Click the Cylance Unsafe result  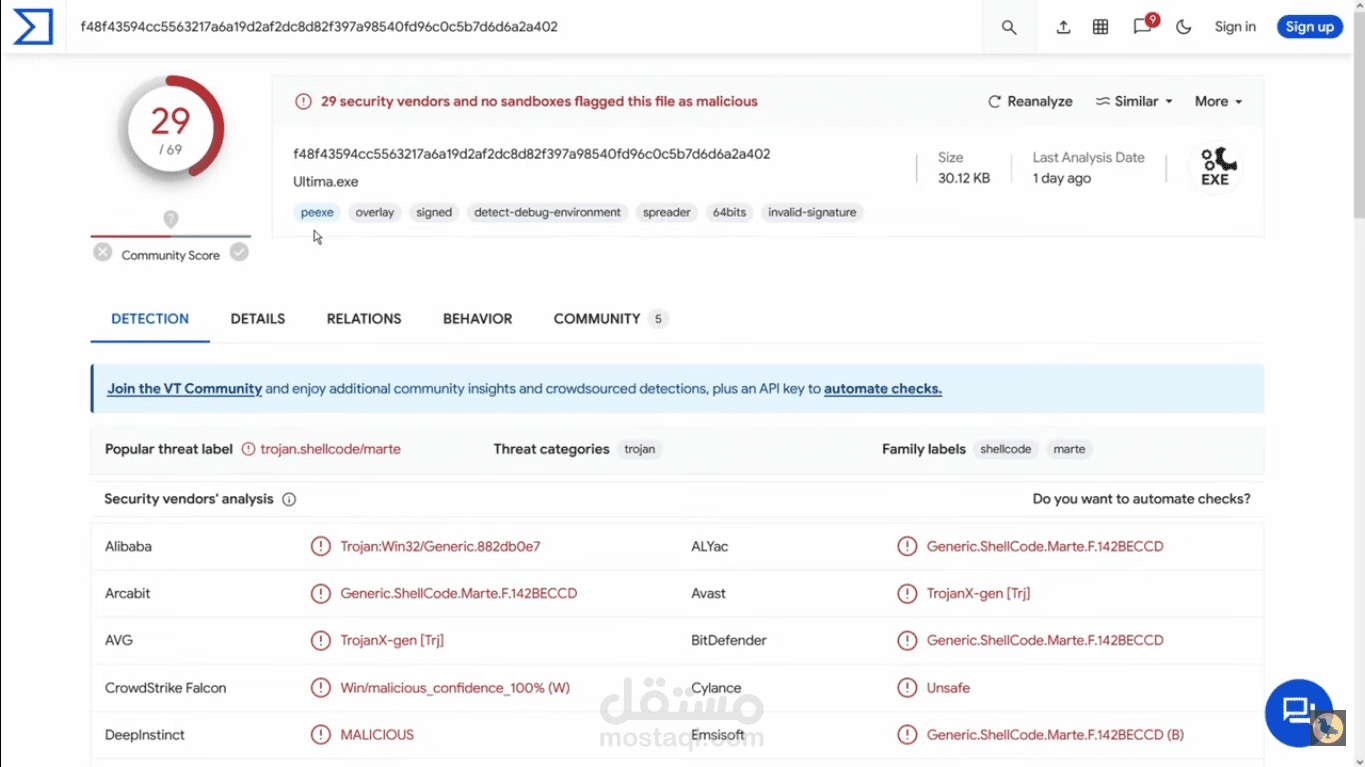point(948,688)
